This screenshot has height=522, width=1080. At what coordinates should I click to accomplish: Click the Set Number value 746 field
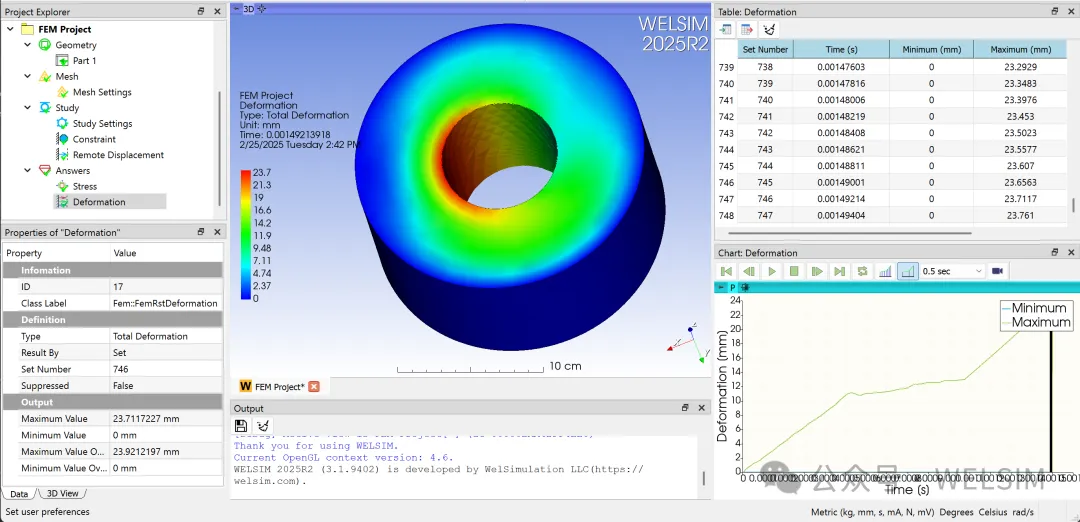[x=167, y=369]
